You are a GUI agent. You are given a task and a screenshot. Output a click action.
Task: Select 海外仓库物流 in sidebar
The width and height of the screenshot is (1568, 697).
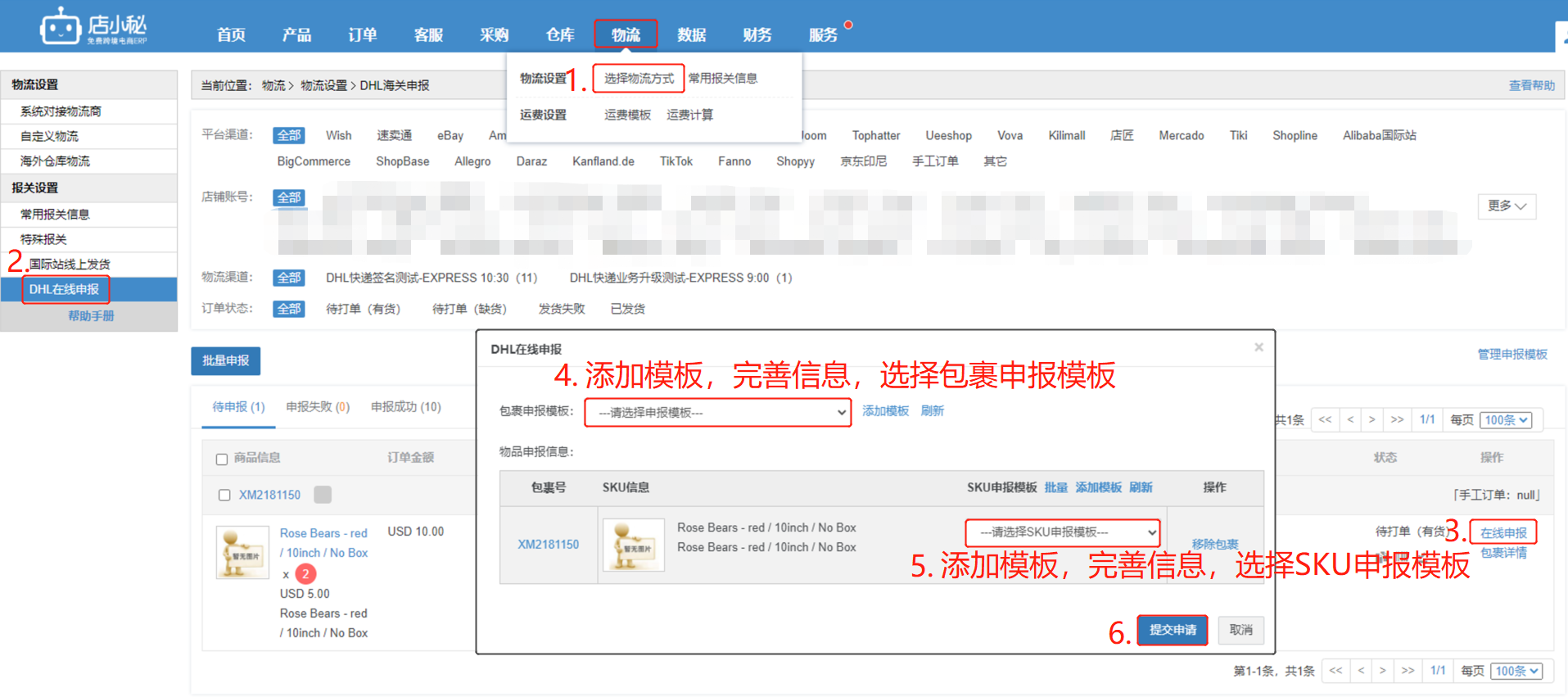(x=55, y=161)
